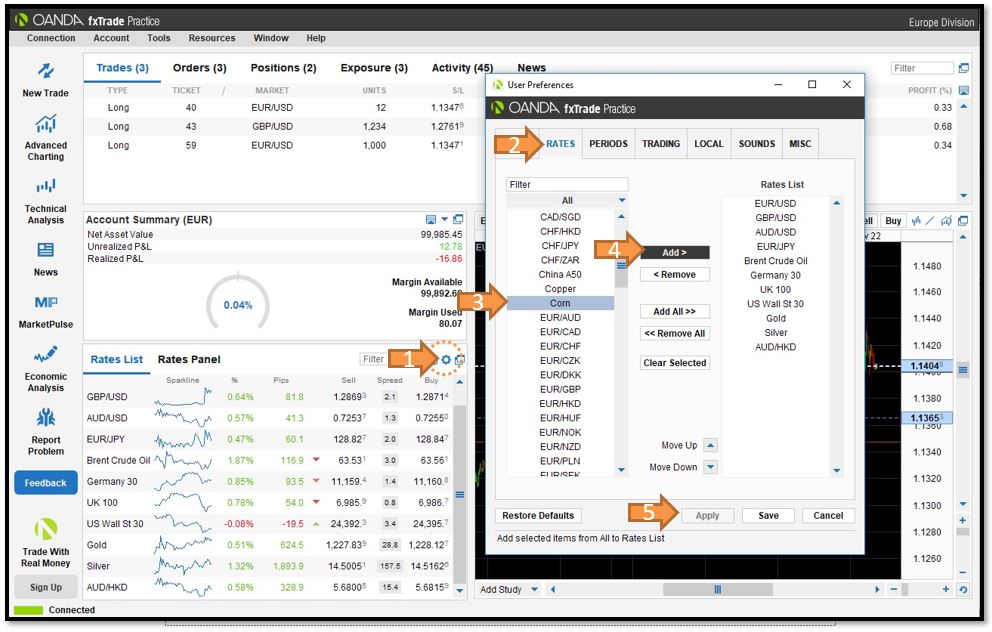Click the Cancel button in preferences

828,516
